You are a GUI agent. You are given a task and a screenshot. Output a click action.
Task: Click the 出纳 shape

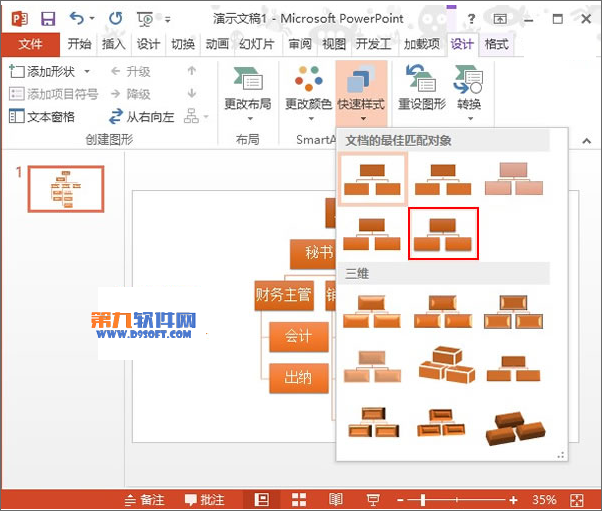tap(299, 378)
